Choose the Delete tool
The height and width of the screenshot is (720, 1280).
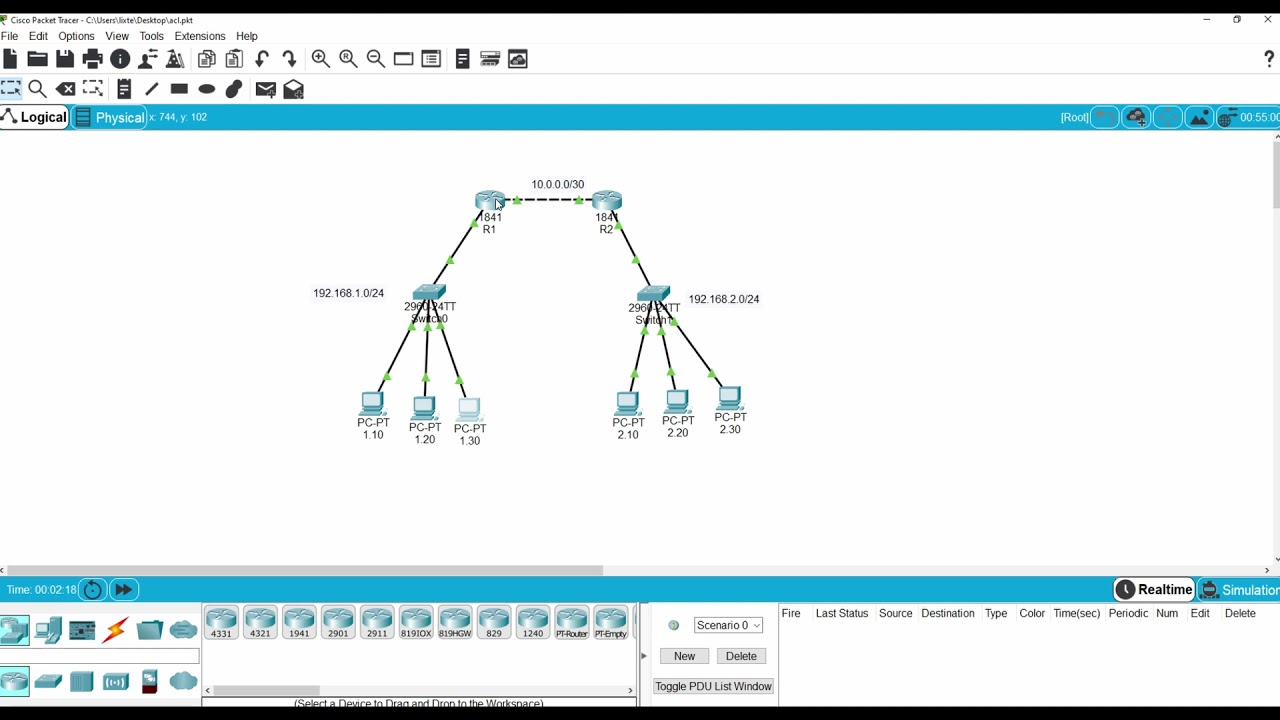click(x=65, y=89)
